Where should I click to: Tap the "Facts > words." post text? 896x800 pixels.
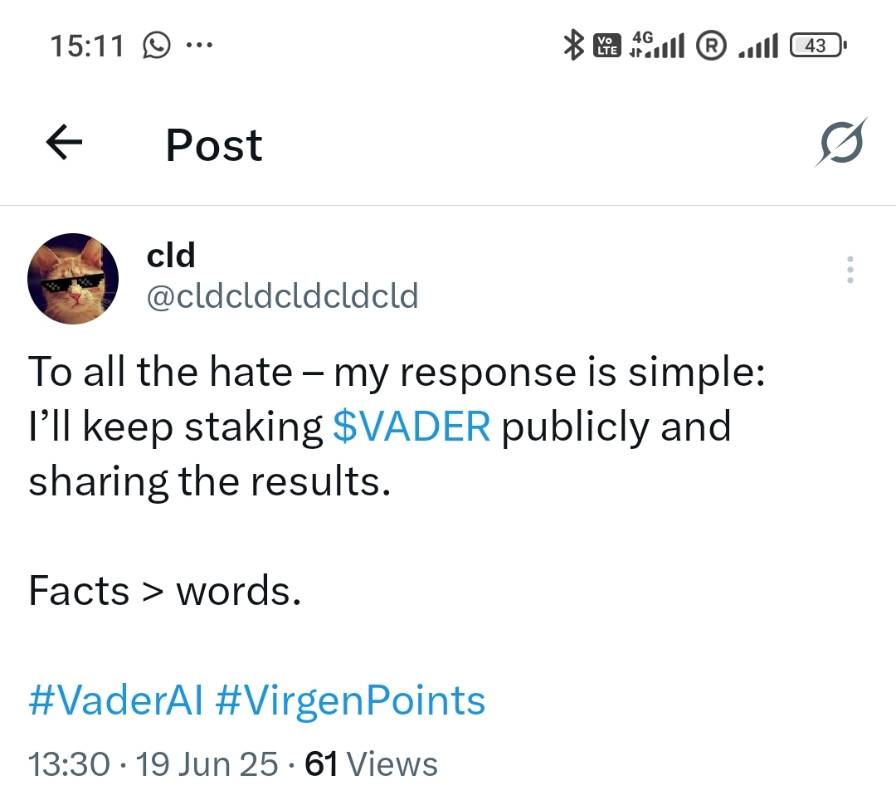pyautogui.click(x=165, y=592)
